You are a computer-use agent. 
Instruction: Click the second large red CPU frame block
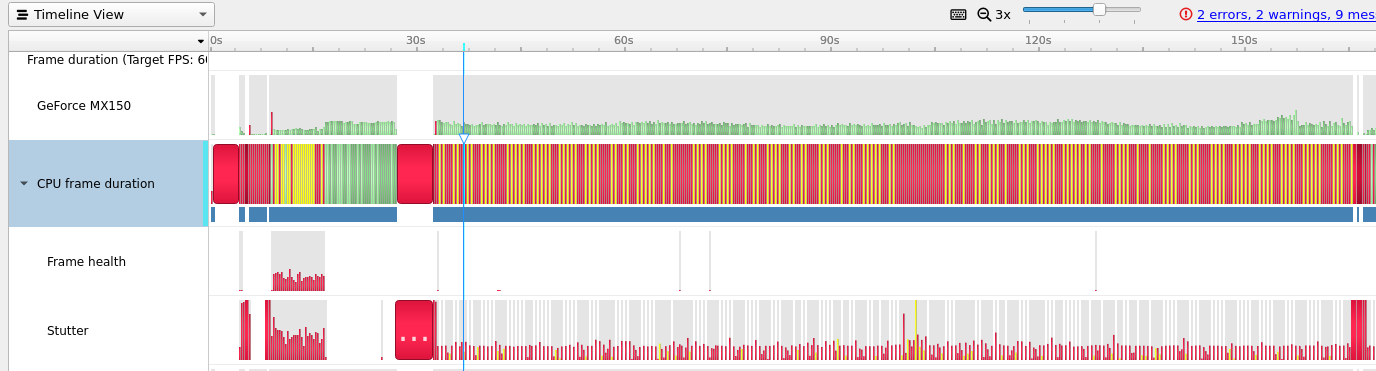[x=415, y=174]
